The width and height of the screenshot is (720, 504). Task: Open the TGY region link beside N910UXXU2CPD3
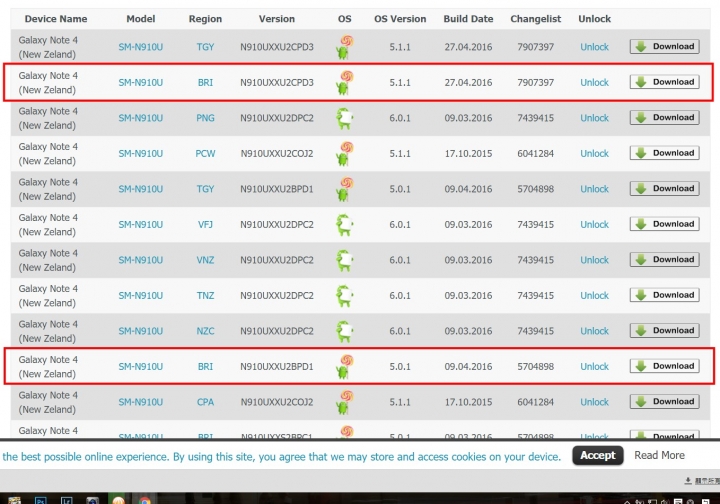205,47
